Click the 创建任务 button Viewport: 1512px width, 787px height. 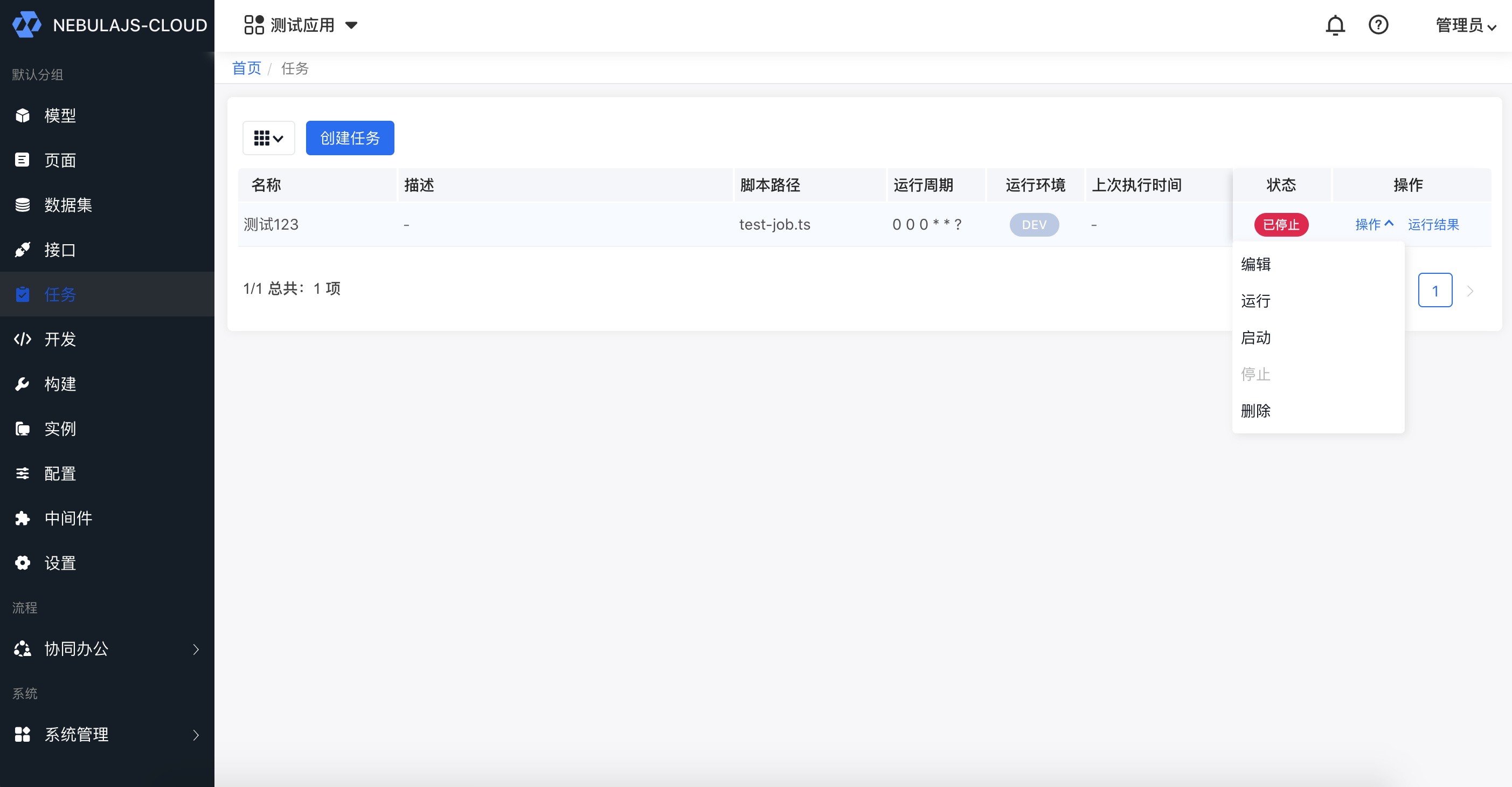350,138
